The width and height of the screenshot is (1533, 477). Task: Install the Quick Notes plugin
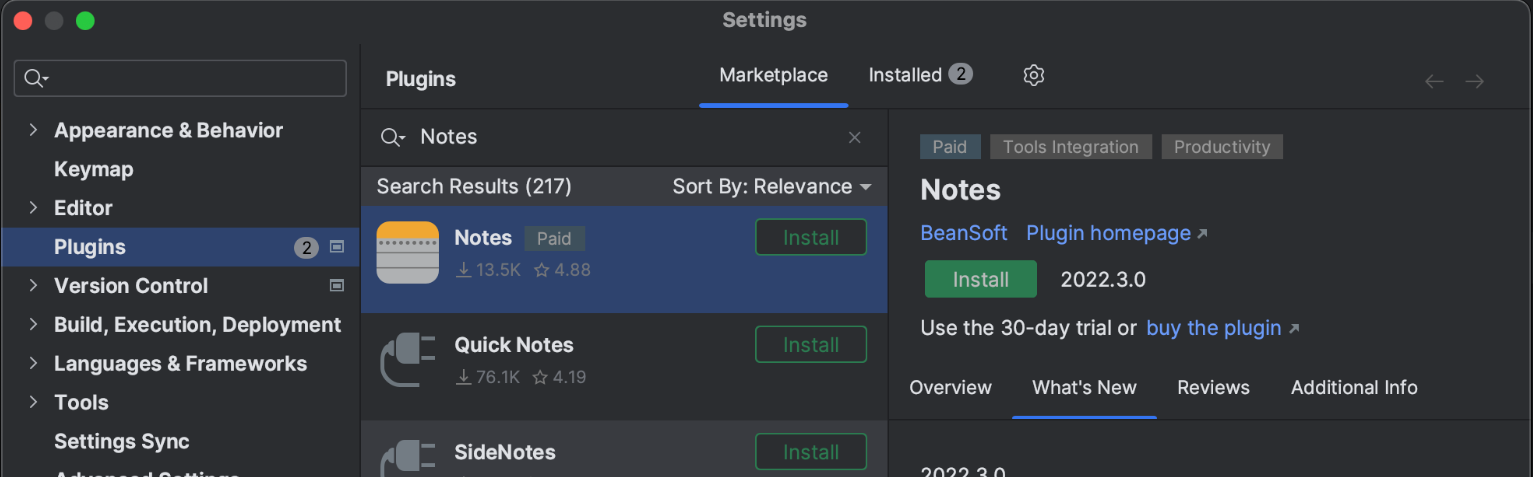[x=810, y=345]
